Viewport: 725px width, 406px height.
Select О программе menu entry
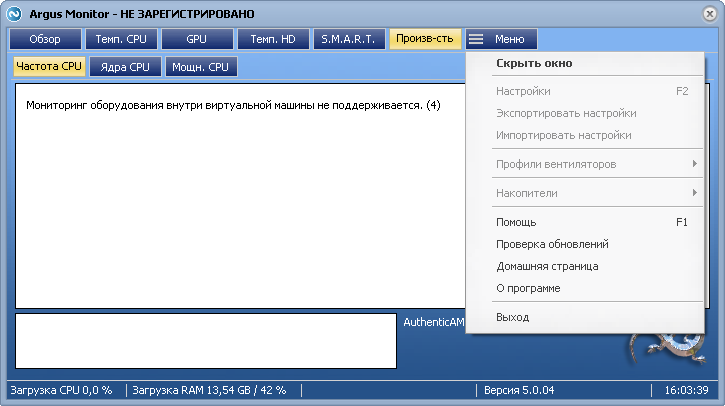[x=584, y=289]
